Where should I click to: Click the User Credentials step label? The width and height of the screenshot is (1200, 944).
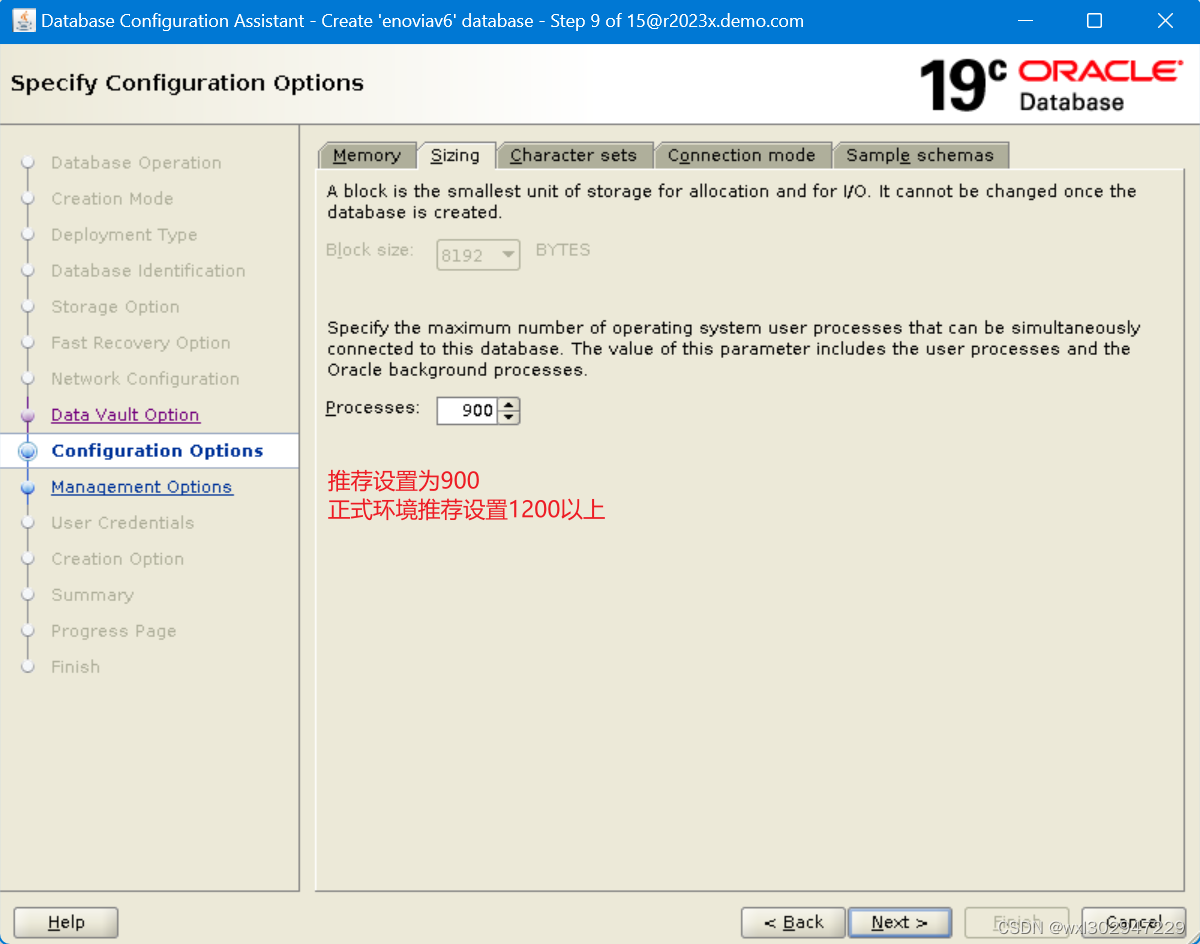[x=123, y=523]
